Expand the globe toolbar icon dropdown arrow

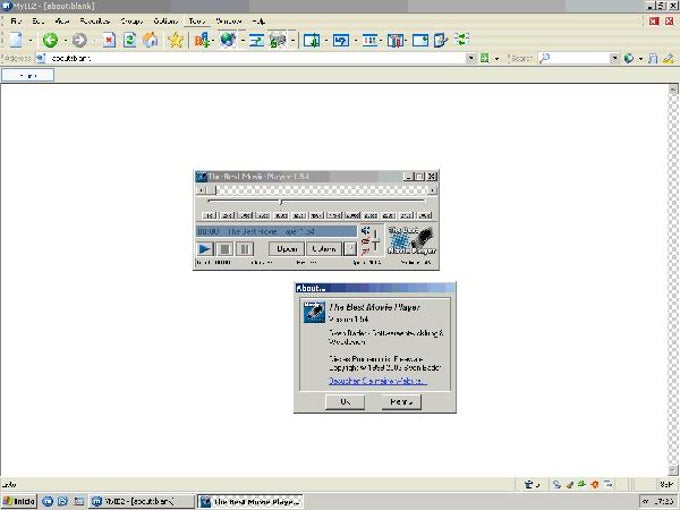[x=243, y=41]
